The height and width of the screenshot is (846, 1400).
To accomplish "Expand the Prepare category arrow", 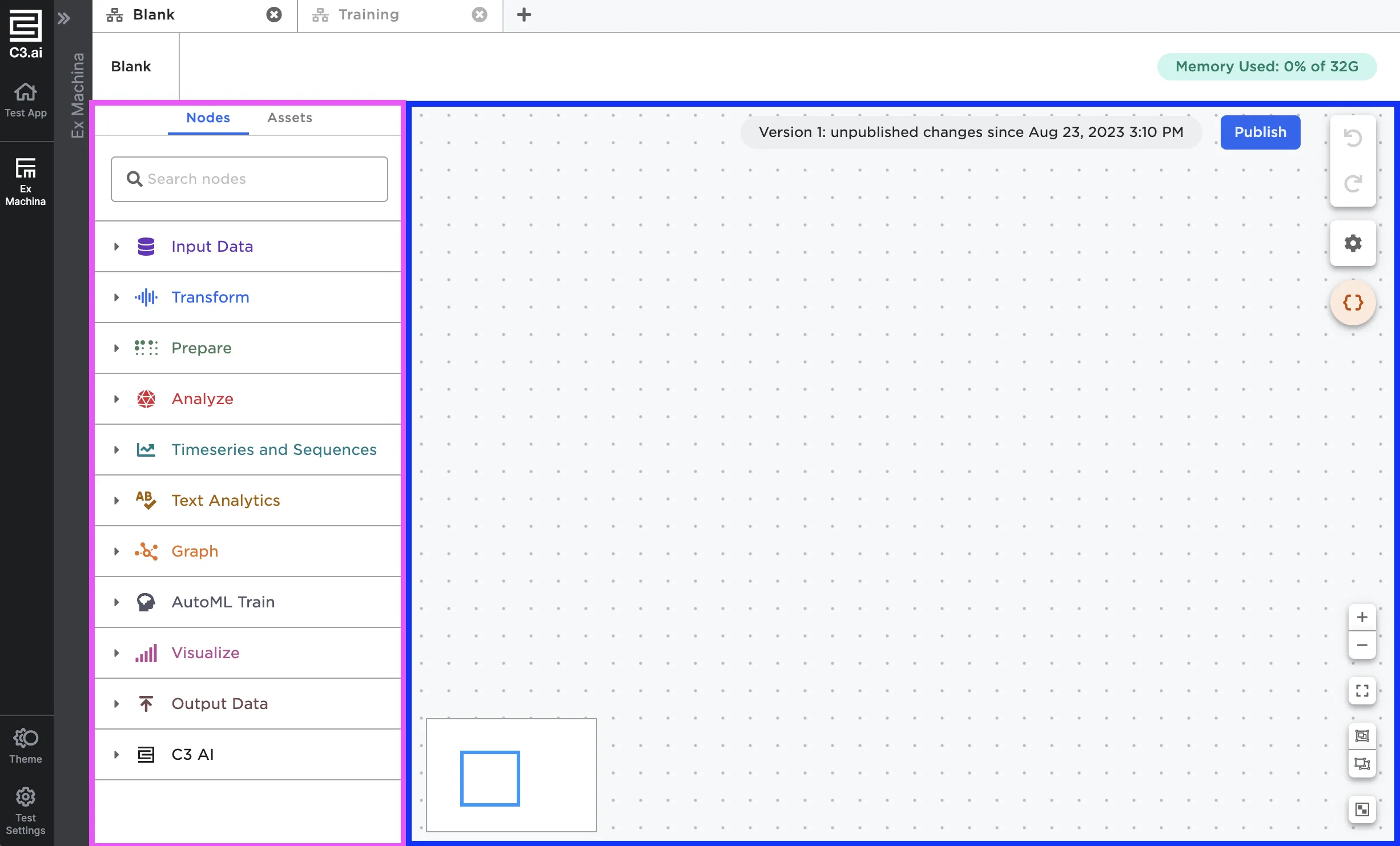I will coord(116,348).
